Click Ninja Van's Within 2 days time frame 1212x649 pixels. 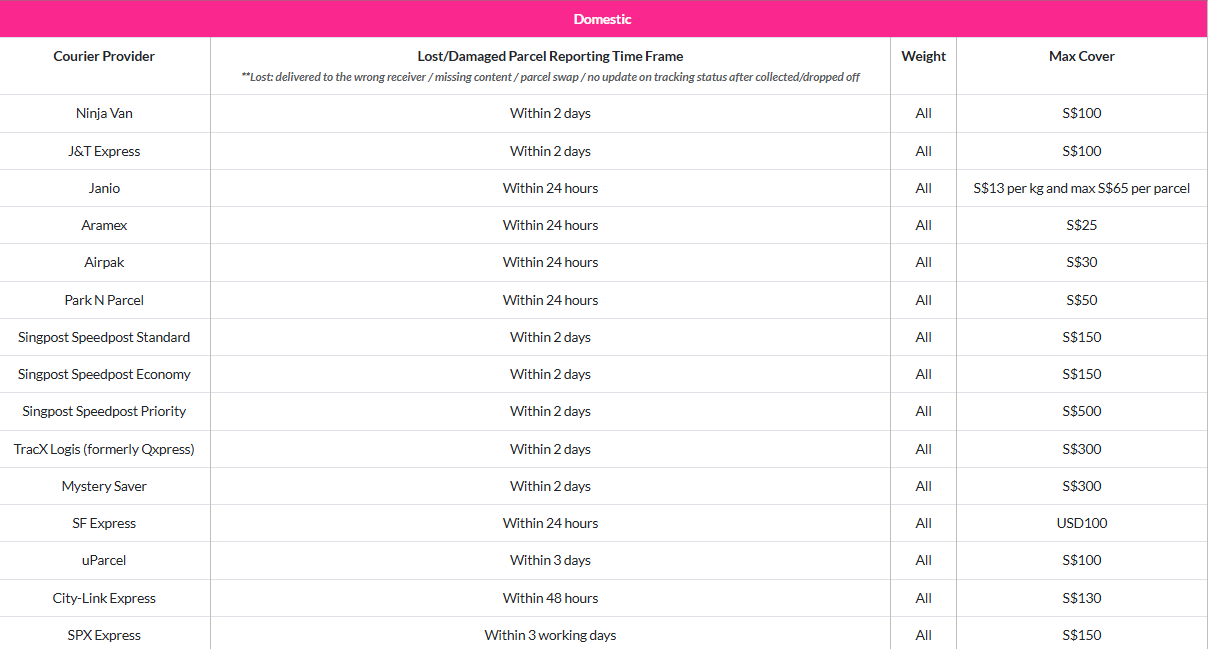coord(550,113)
